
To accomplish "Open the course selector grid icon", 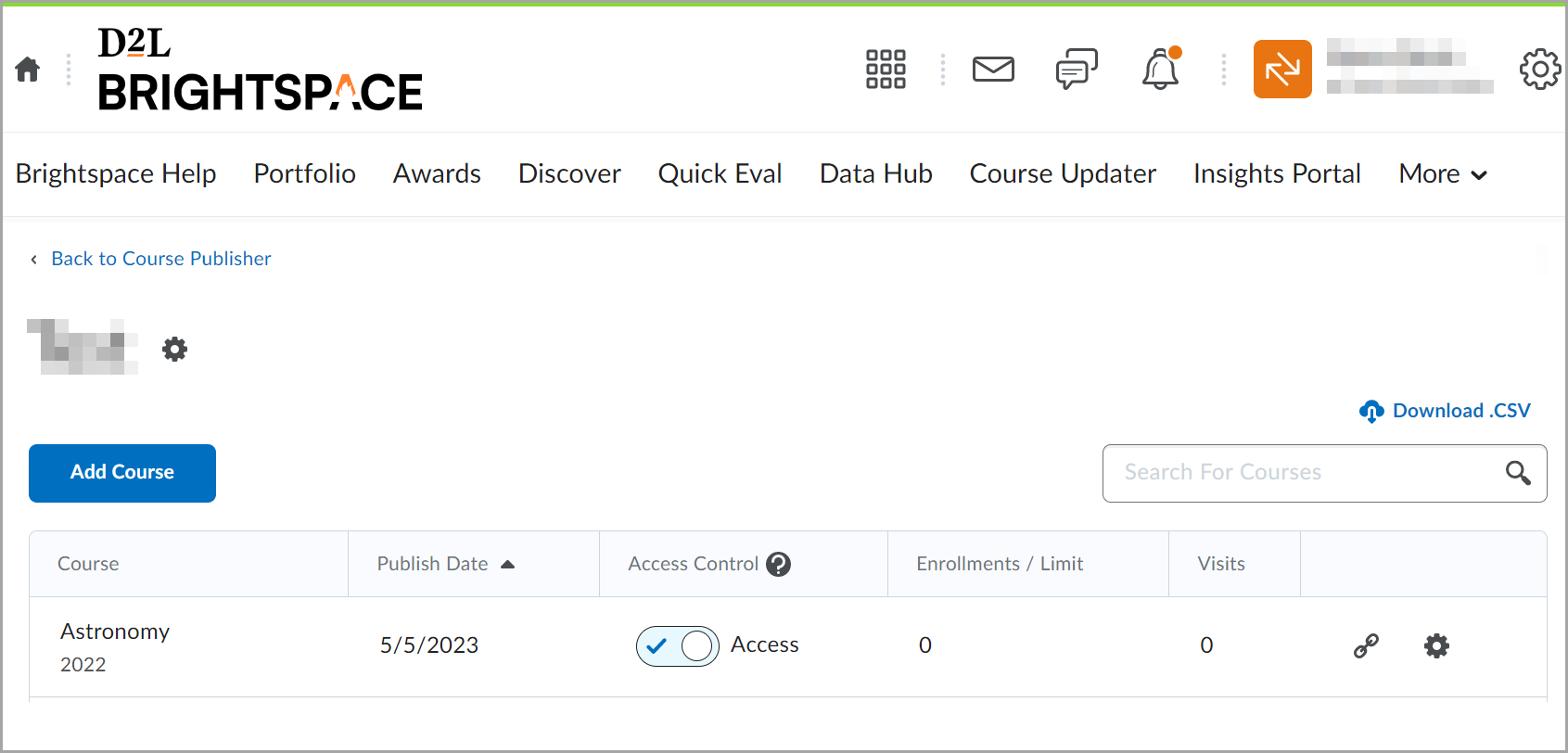I will pyautogui.click(x=886, y=70).
